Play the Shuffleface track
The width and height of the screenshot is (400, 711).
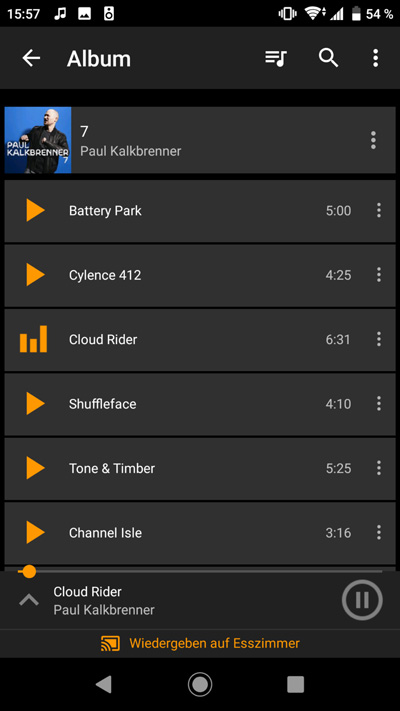35,404
